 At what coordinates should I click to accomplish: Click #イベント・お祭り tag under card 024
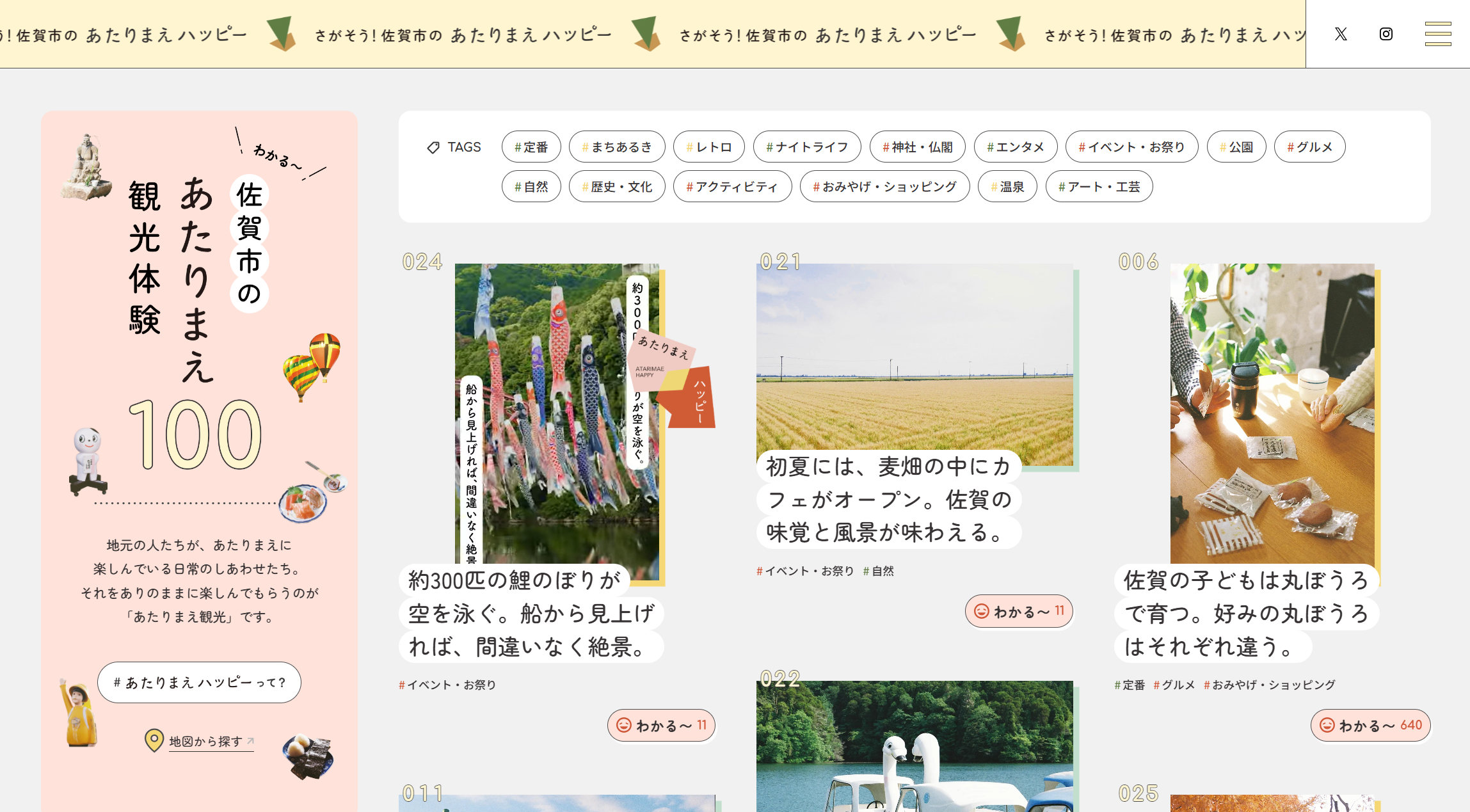(x=447, y=685)
